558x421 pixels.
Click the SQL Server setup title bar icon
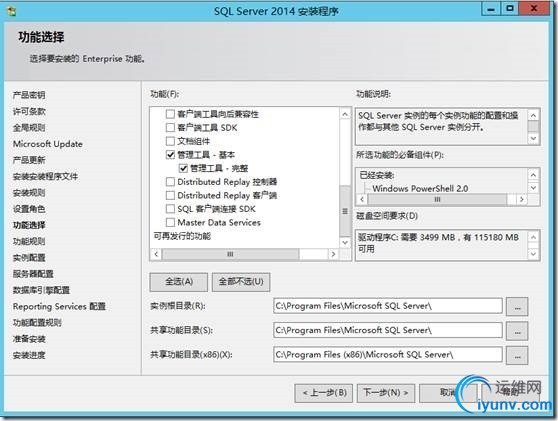coord(11,11)
